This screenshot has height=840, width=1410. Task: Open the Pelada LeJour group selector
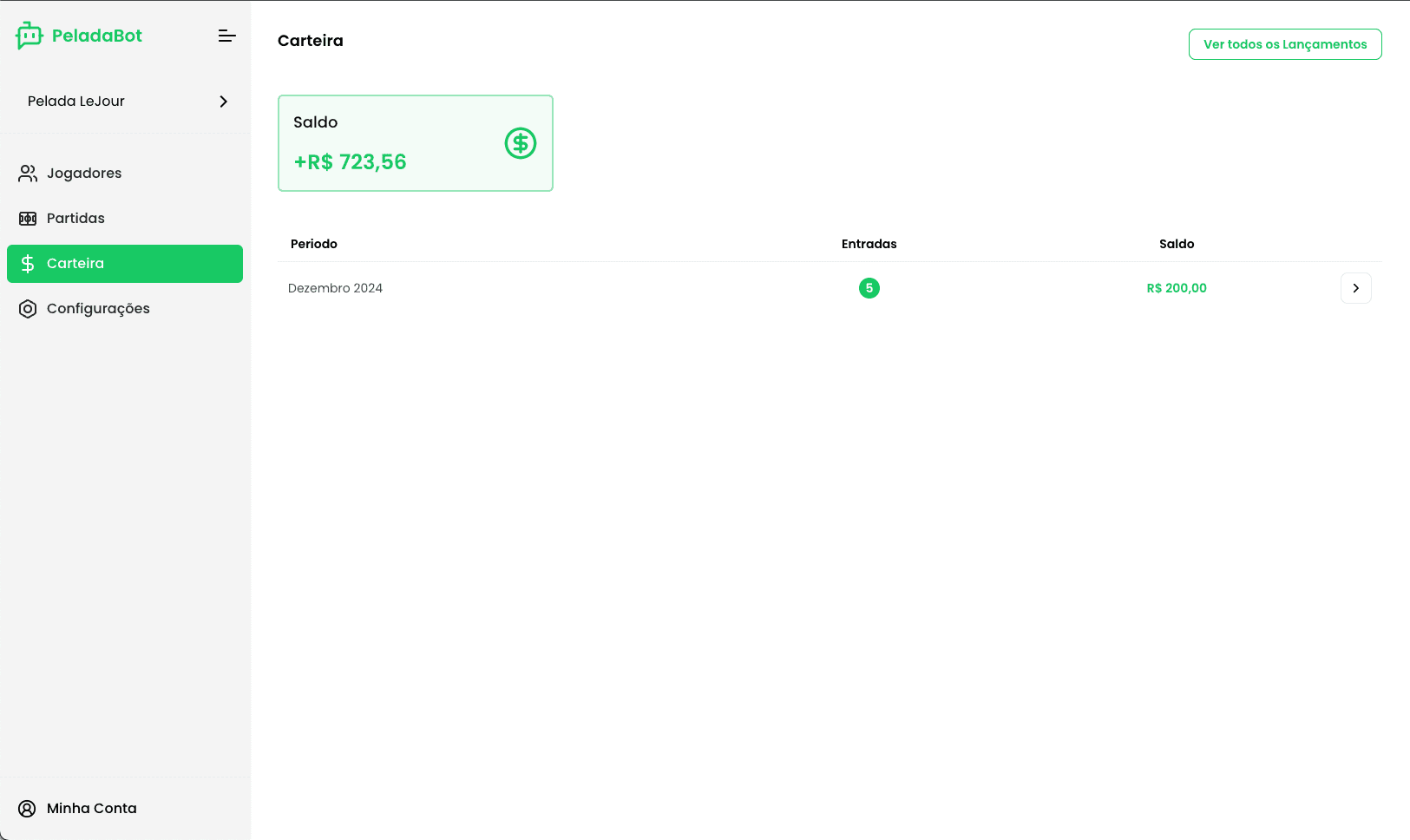(x=76, y=102)
